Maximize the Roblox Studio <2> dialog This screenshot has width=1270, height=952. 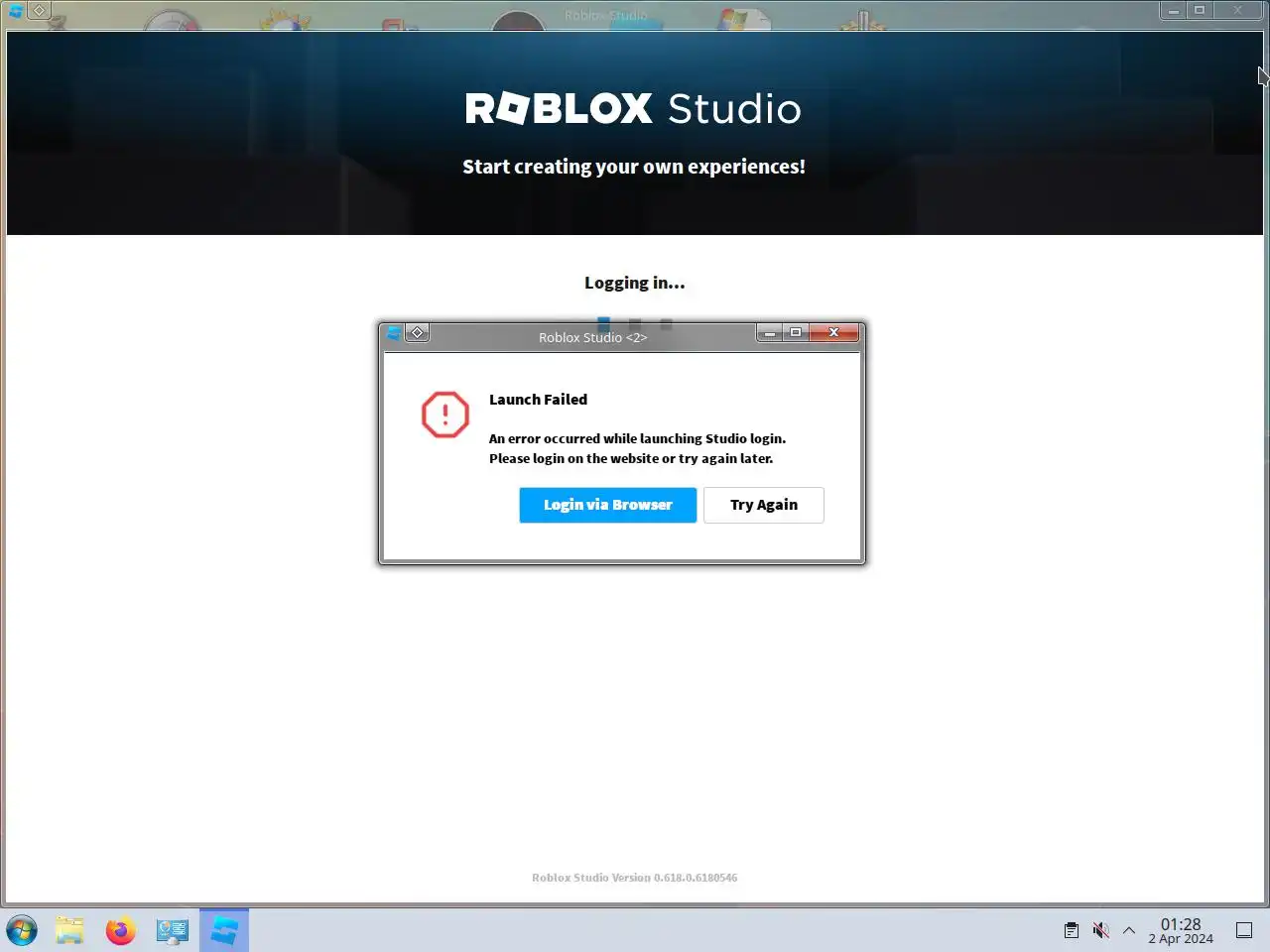(x=796, y=333)
